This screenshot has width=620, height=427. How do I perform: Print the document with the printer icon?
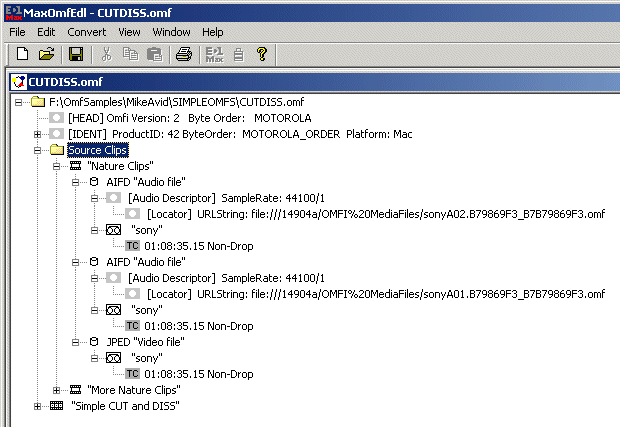point(183,54)
